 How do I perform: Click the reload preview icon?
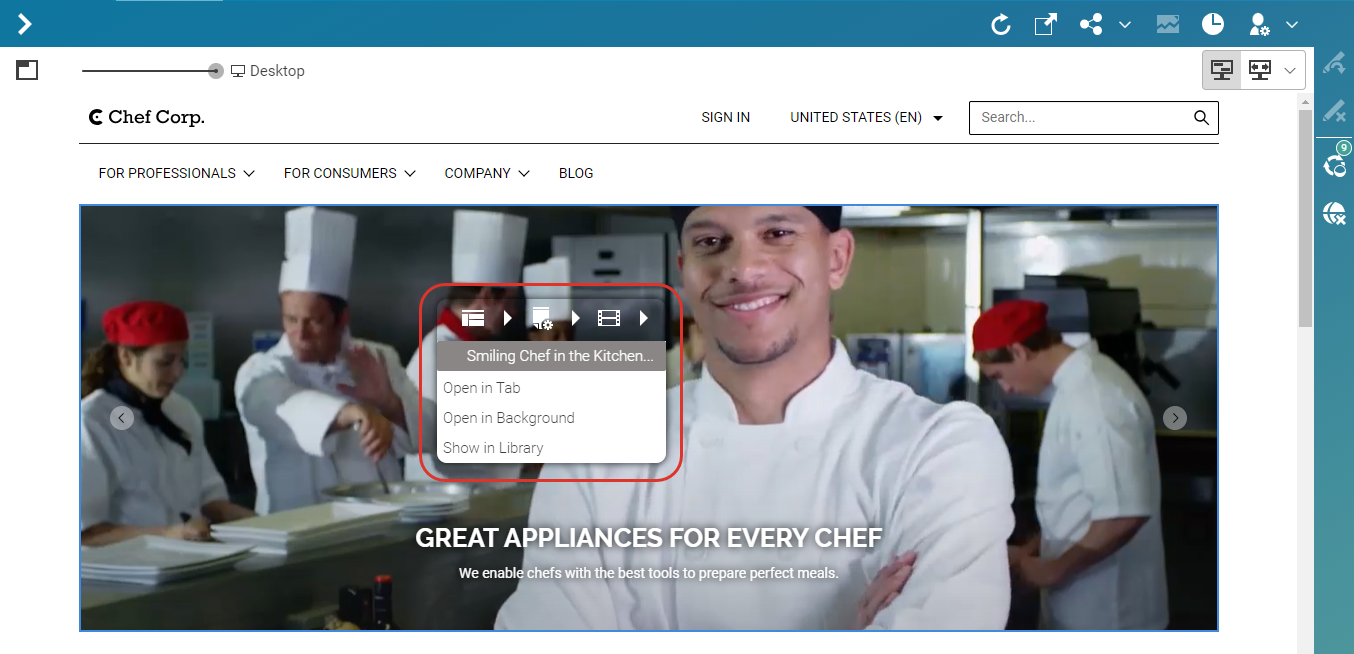(x=1000, y=25)
